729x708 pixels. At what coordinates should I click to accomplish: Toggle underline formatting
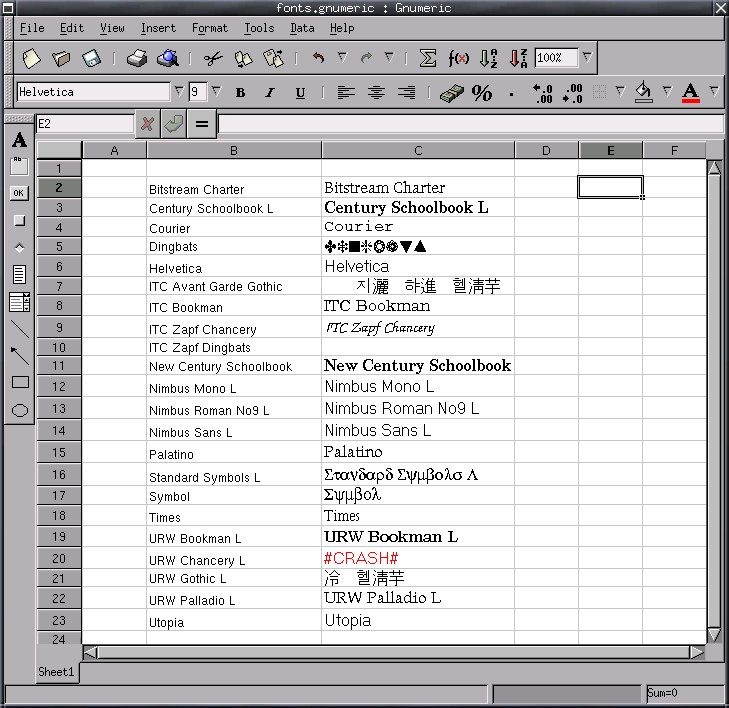click(x=300, y=93)
